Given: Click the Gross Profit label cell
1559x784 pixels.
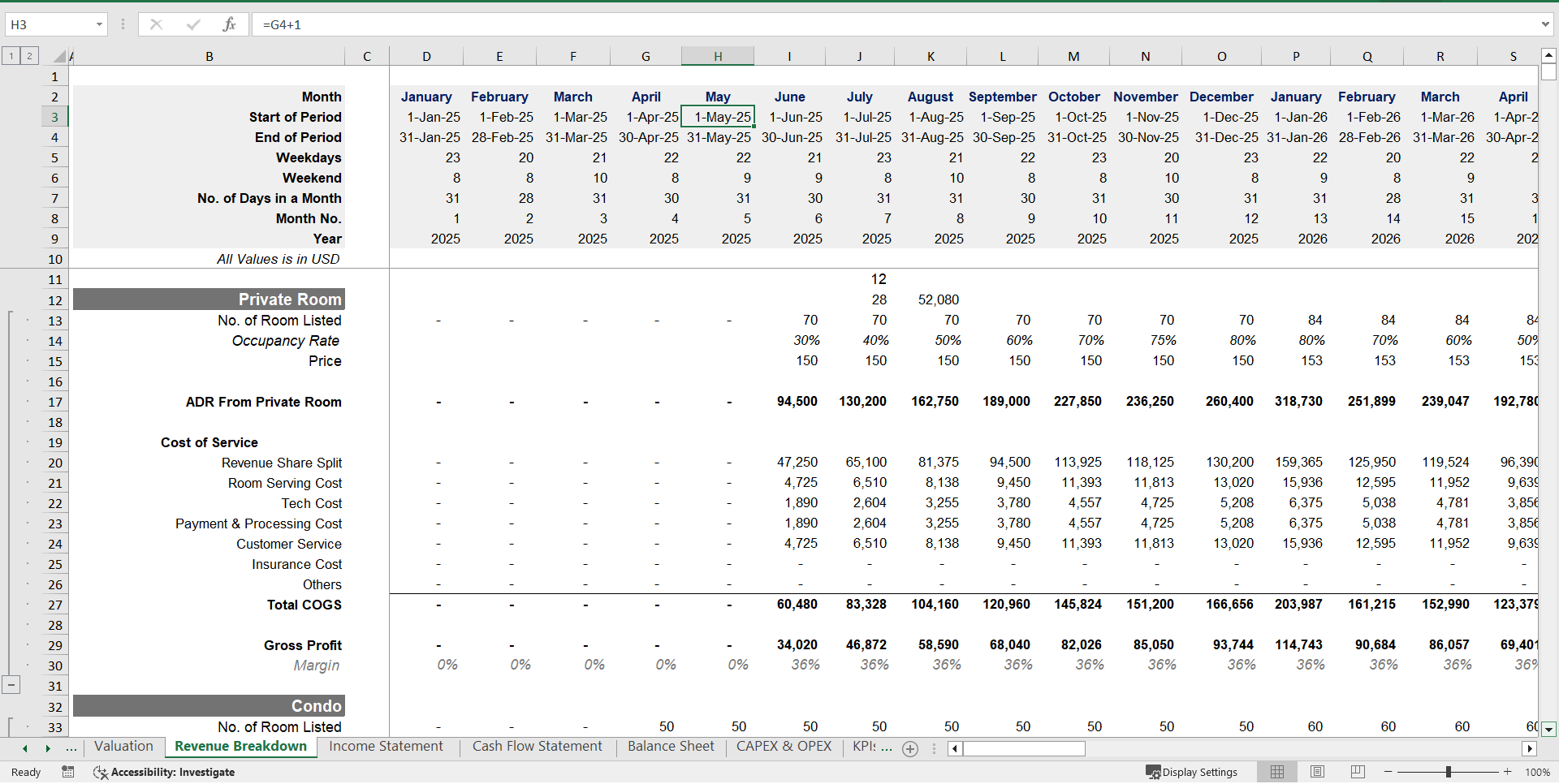Looking at the screenshot, I should point(302,645).
